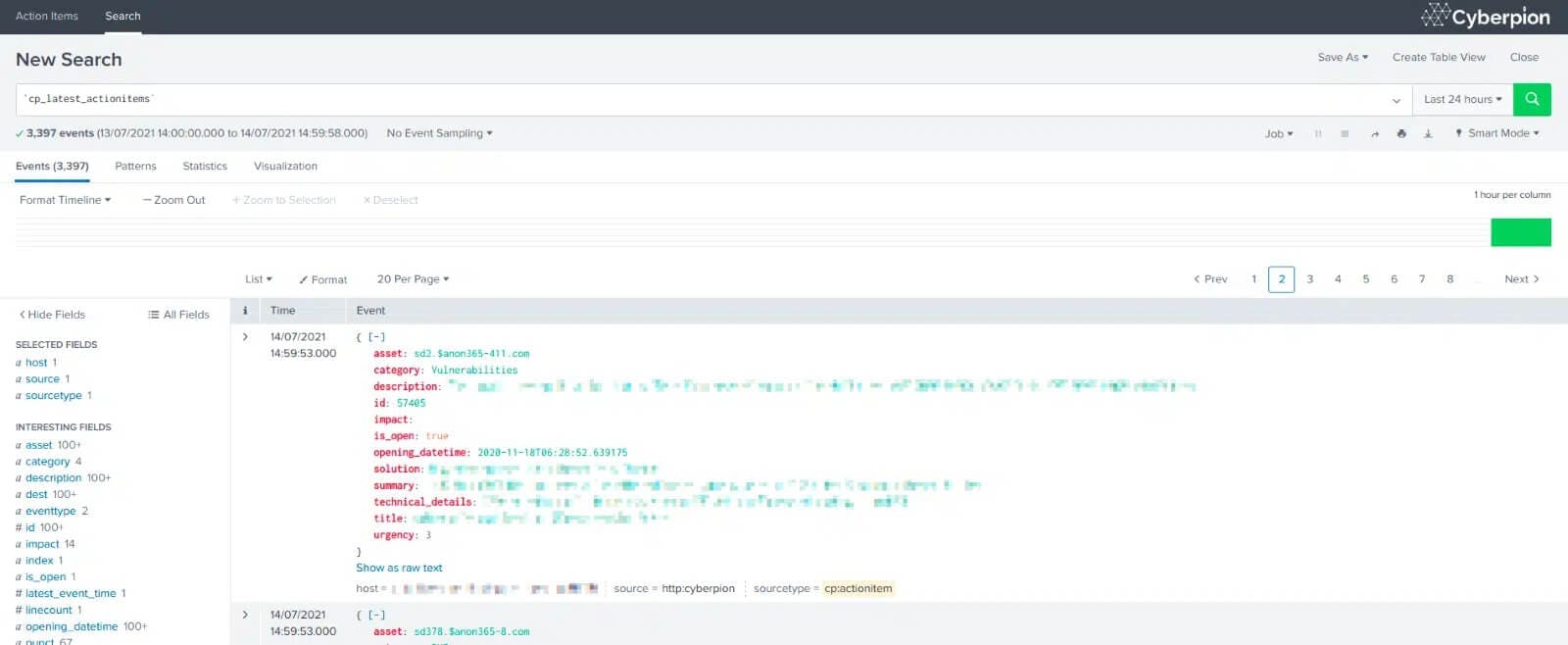Open the Last 24 hours time picker
The image size is (1568, 645).
[x=1462, y=99]
